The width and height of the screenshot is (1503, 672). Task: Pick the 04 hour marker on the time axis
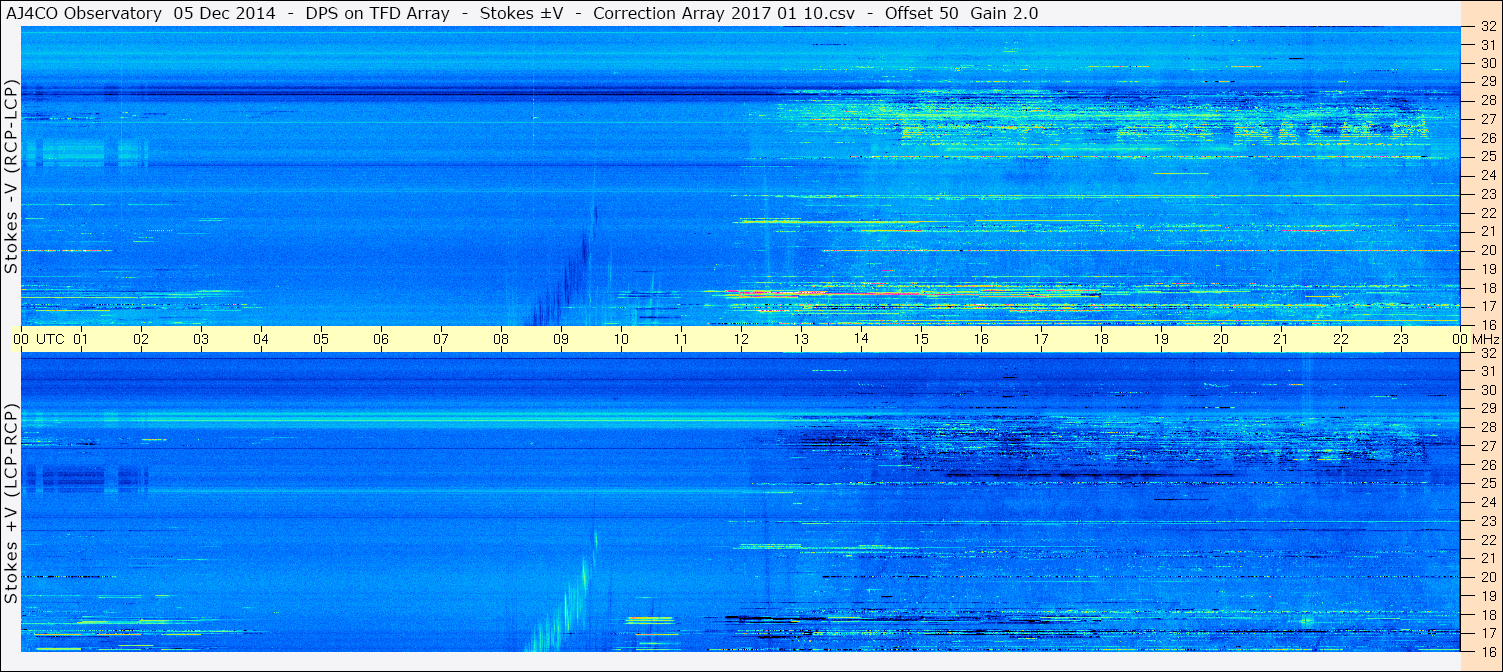point(261,339)
